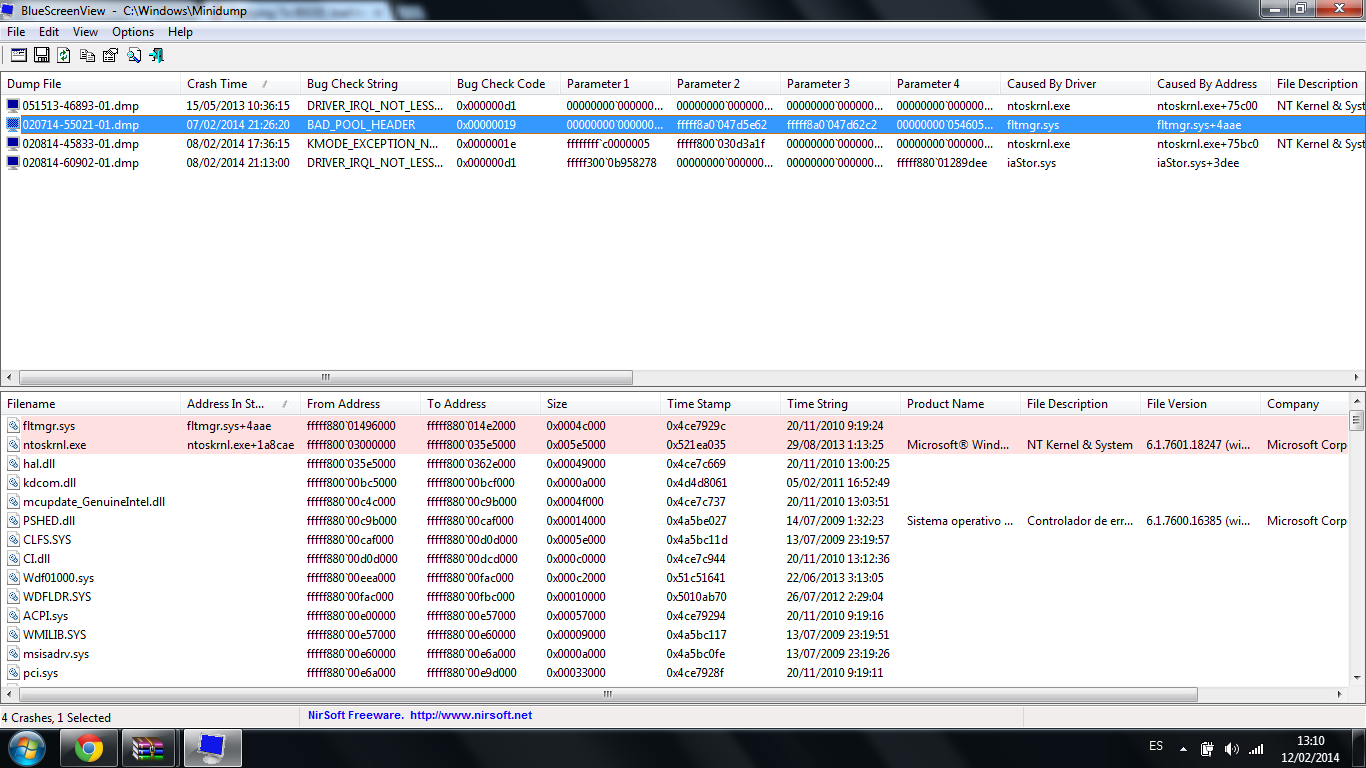Screen dimensions: 1366x768
Task: Open the volume speaker tray icon
Action: click(1231, 748)
